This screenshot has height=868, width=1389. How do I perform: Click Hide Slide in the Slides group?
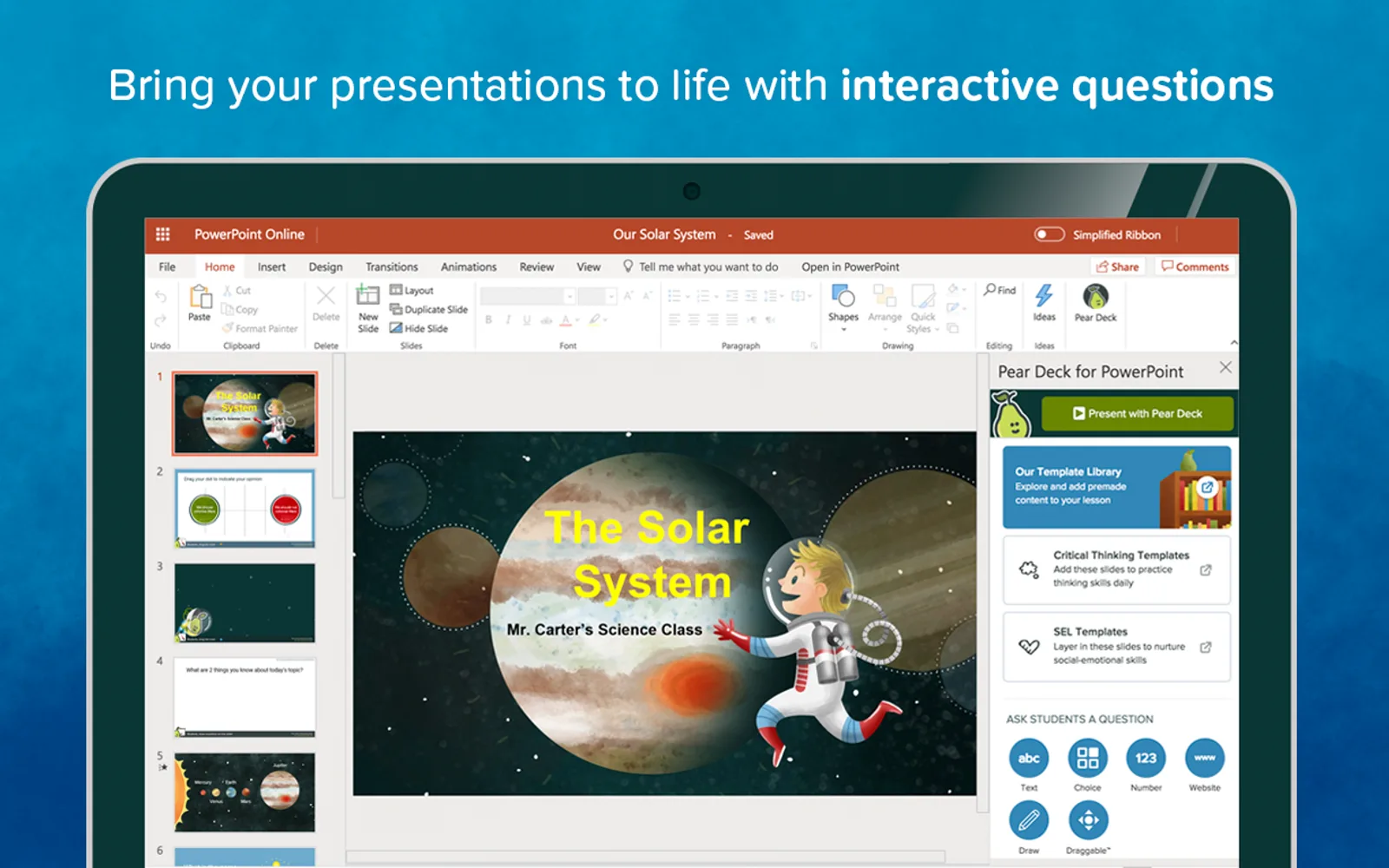pyautogui.click(x=418, y=328)
